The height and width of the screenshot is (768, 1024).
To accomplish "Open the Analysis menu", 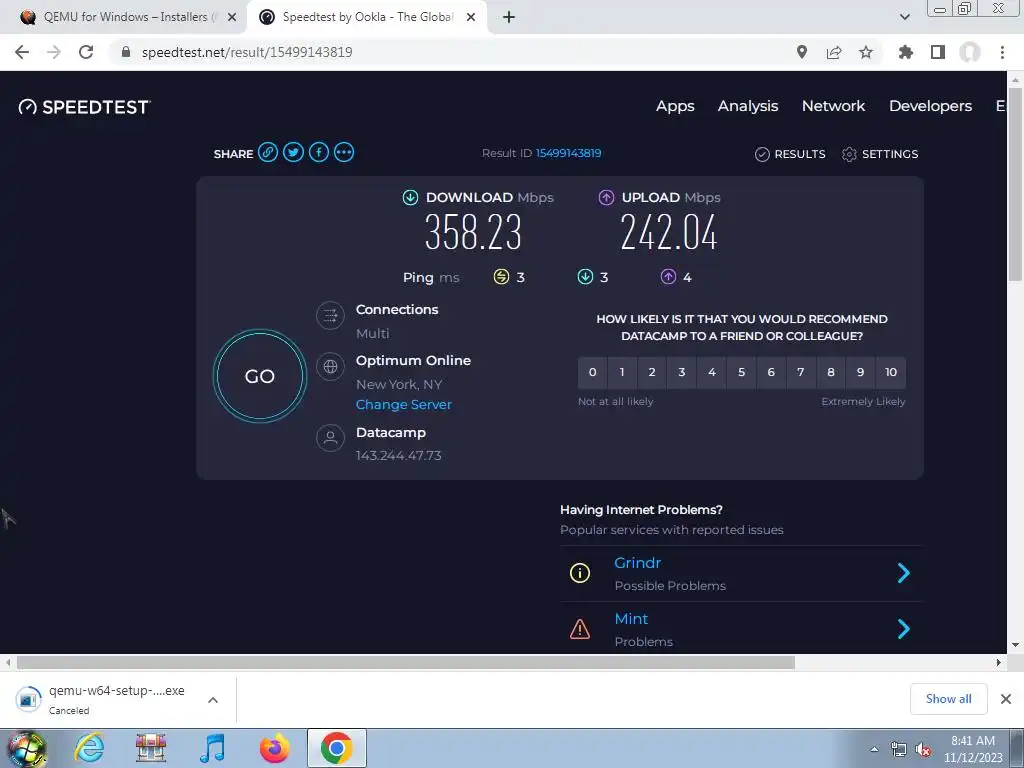I will [748, 106].
